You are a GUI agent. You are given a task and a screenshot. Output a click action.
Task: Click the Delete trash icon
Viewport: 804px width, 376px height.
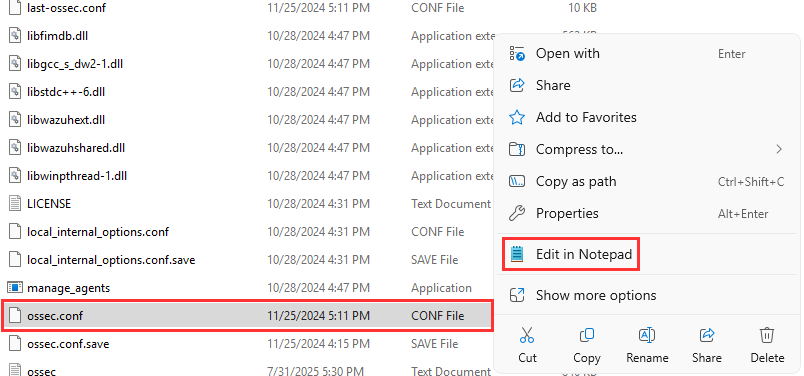(x=767, y=335)
